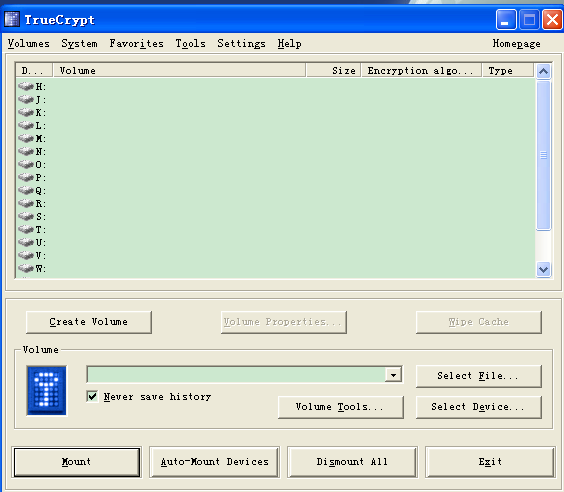Choose the drive icon for V:
Screen dimensions: 564x492
[26, 255]
